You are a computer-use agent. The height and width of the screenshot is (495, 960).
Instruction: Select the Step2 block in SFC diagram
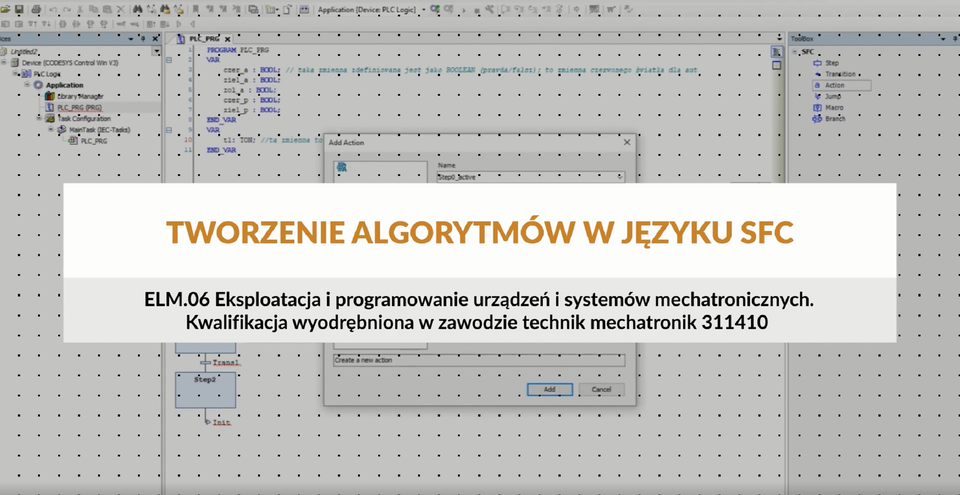206,388
